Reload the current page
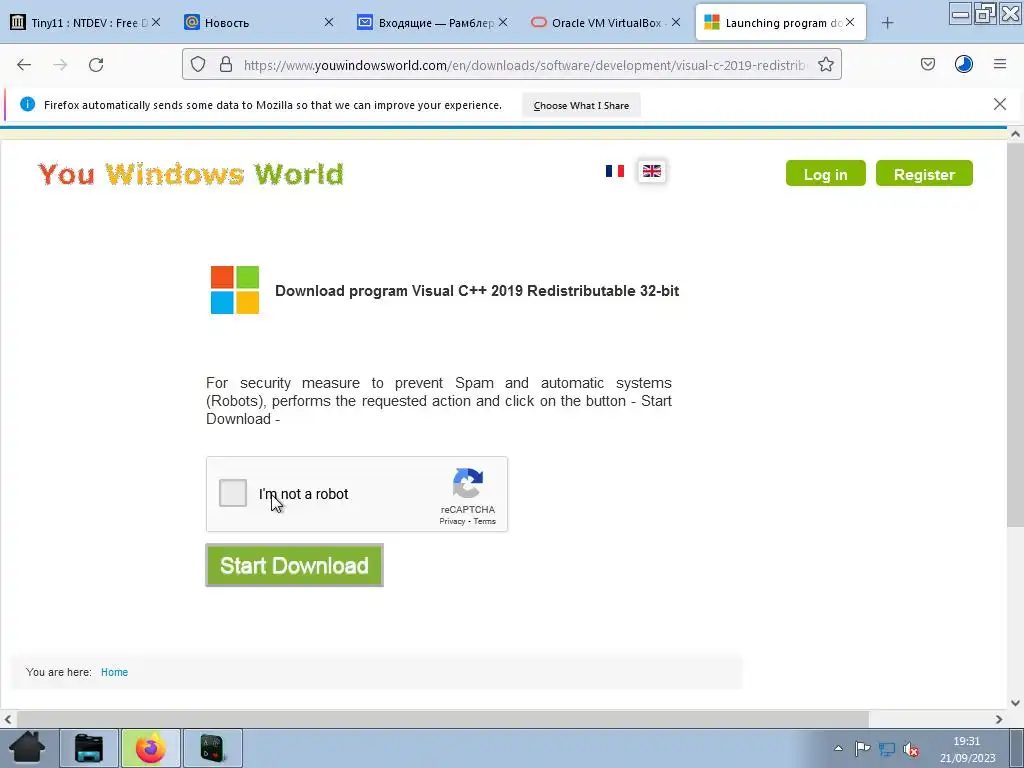This screenshot has height=768, width=1024. pos(96,65)
